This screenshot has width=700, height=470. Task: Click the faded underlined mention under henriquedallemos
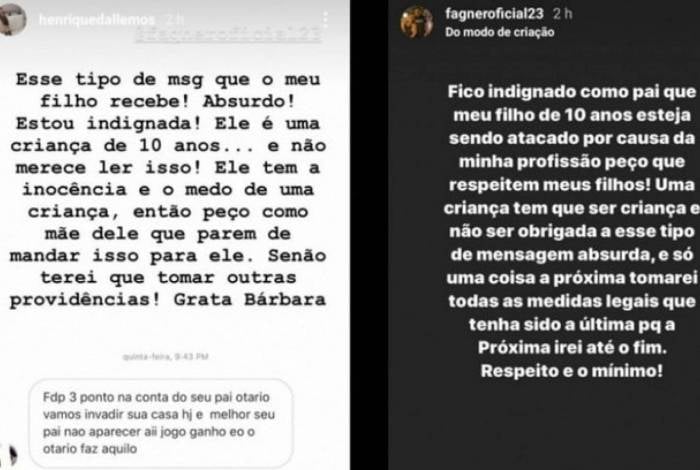[x=229, y=35]
